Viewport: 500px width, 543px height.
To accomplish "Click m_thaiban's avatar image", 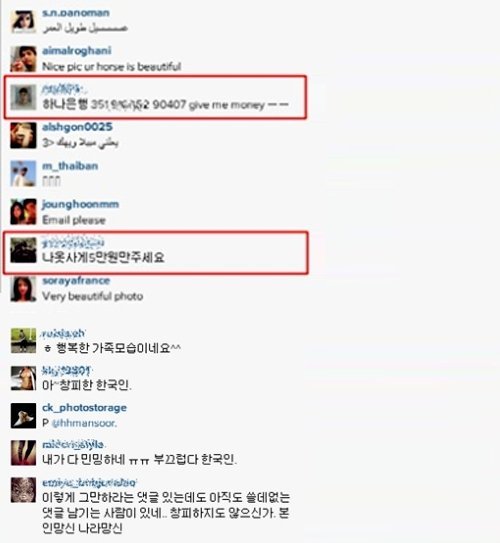I will [x=23, y=173].
